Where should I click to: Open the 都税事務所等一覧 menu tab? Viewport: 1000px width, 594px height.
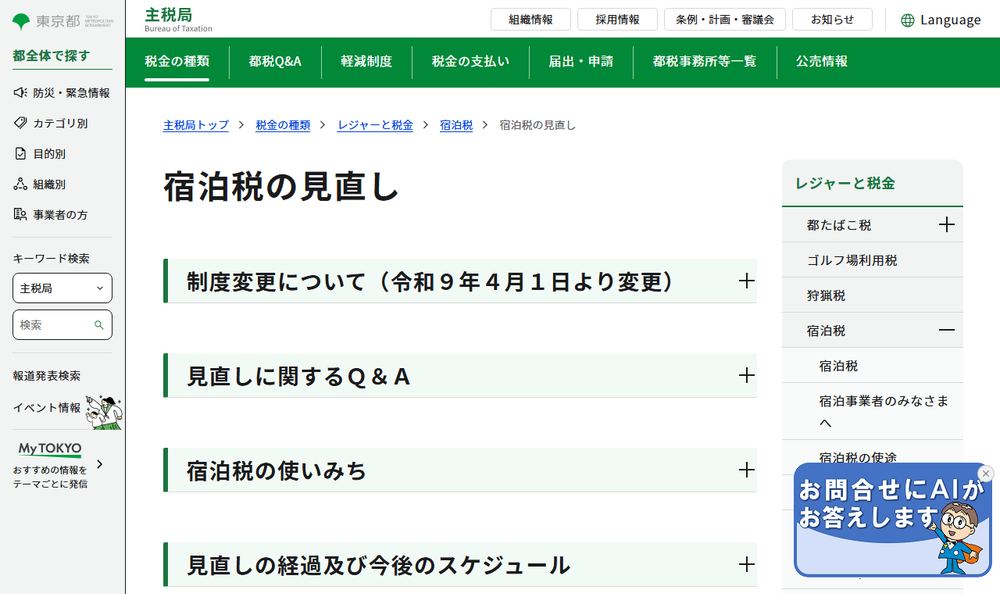pos(704,61)
